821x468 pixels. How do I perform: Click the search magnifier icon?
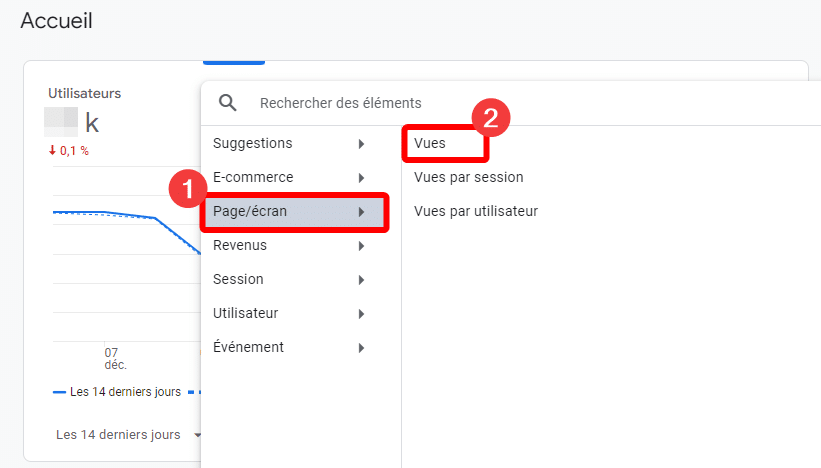click(x=228, y=103)
